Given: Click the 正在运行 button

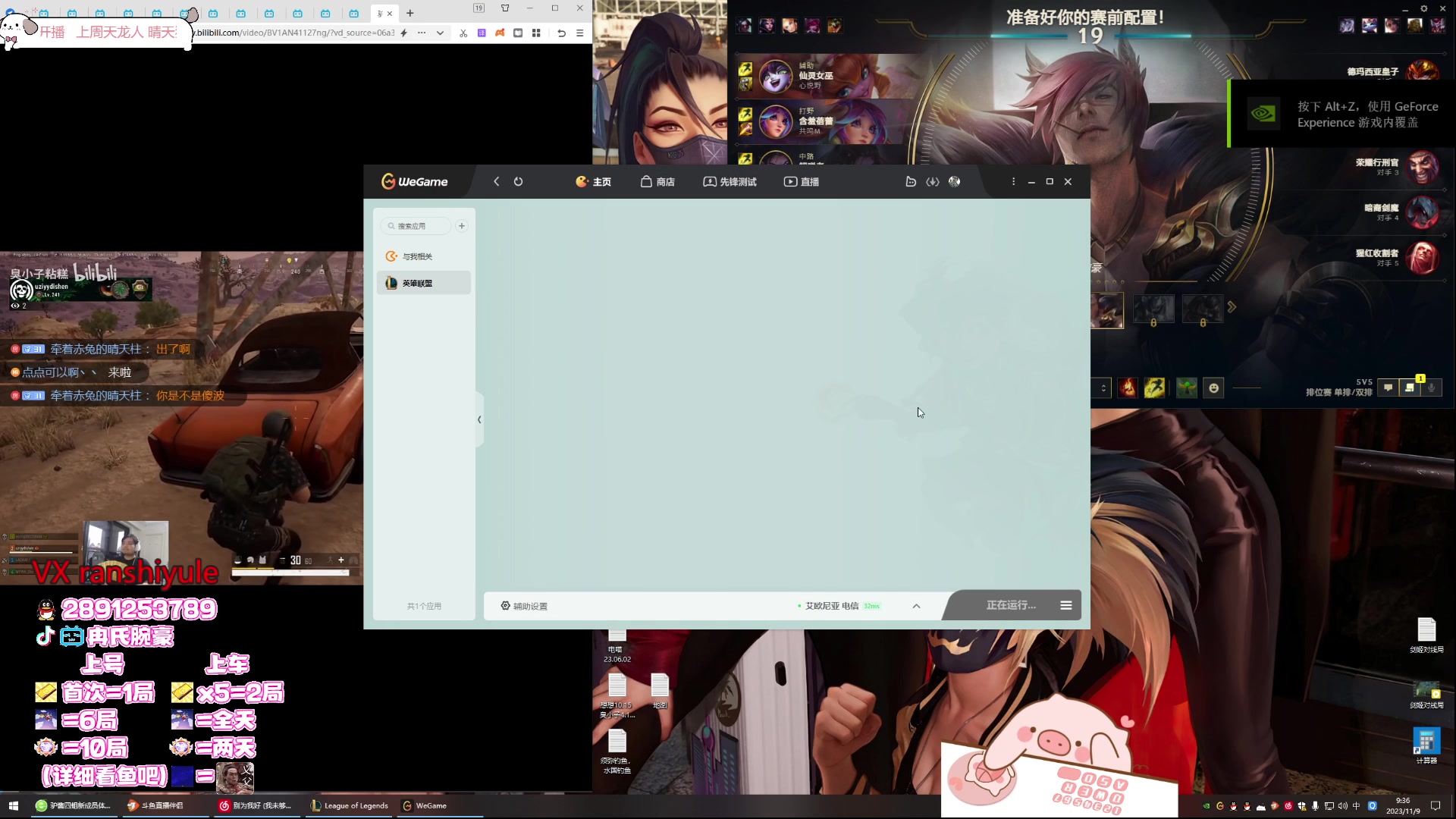Looking at the screenshot, I should (1010, 605).
